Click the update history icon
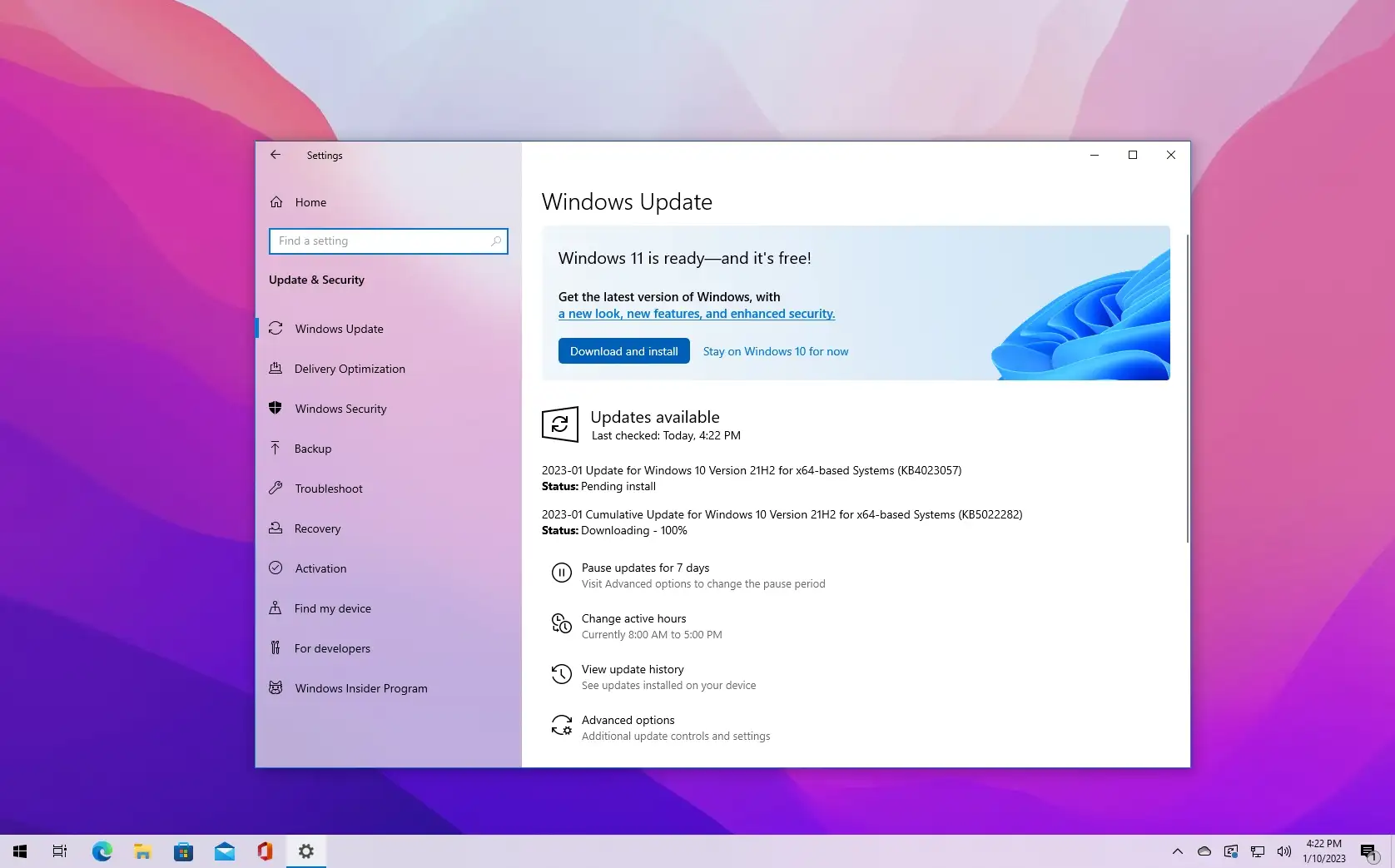 coord(562,674)
